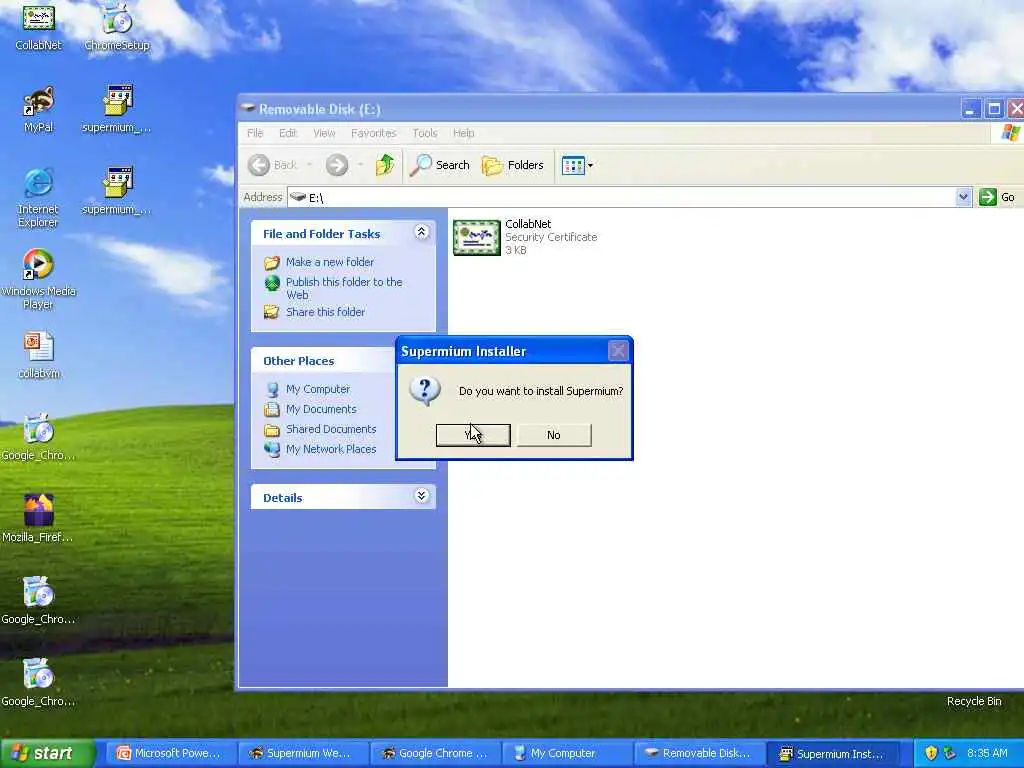Select the Windows Media Player desktop icon

pos(39,279)
